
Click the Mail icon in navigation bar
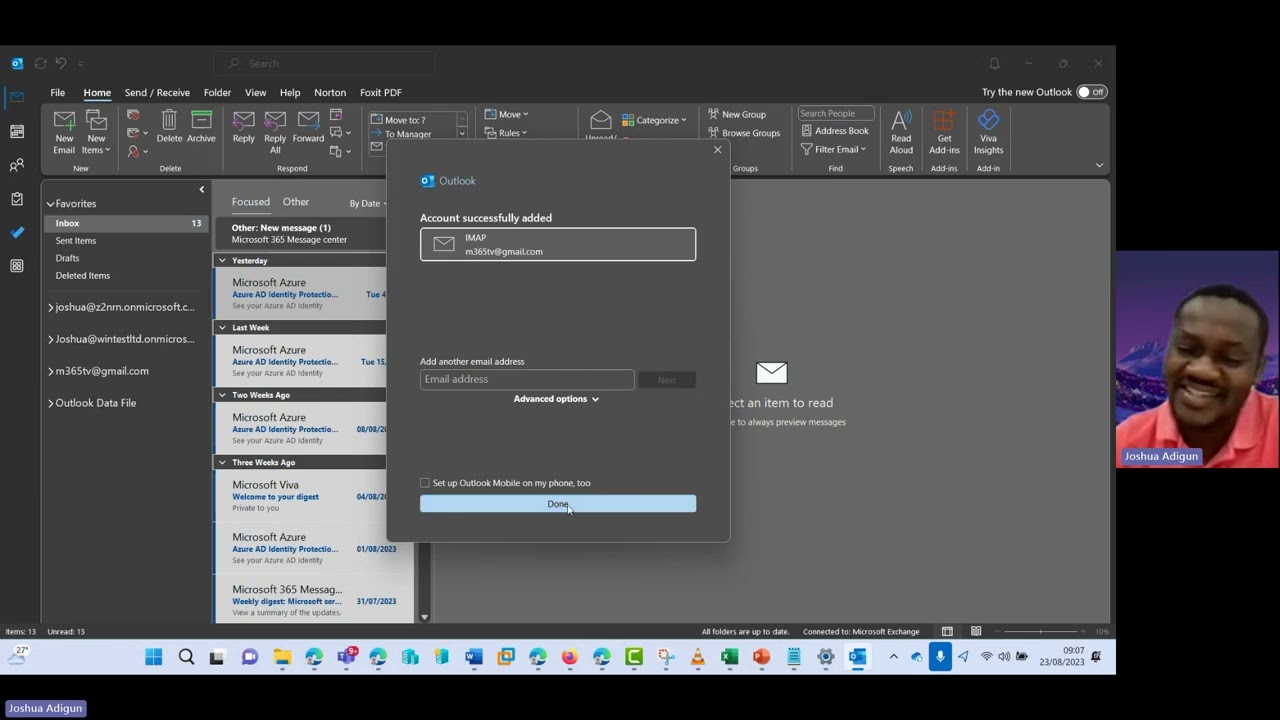17,97
